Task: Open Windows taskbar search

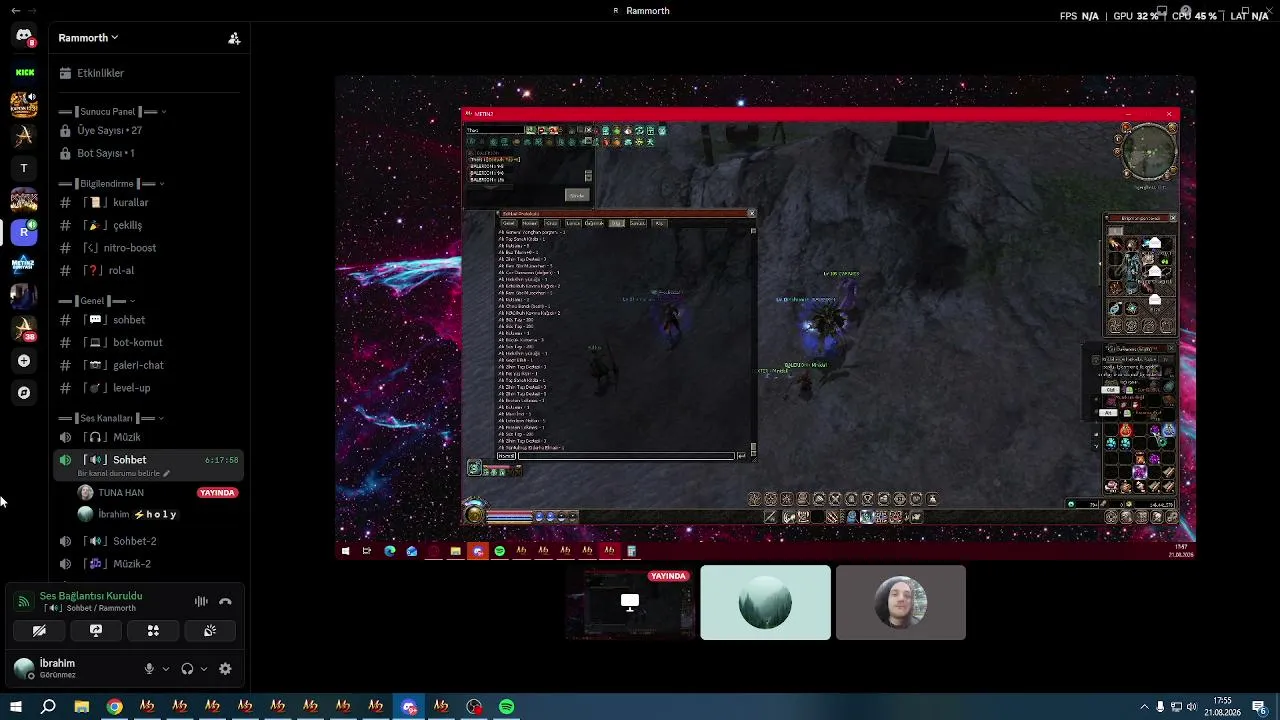Action: (48, 707)
